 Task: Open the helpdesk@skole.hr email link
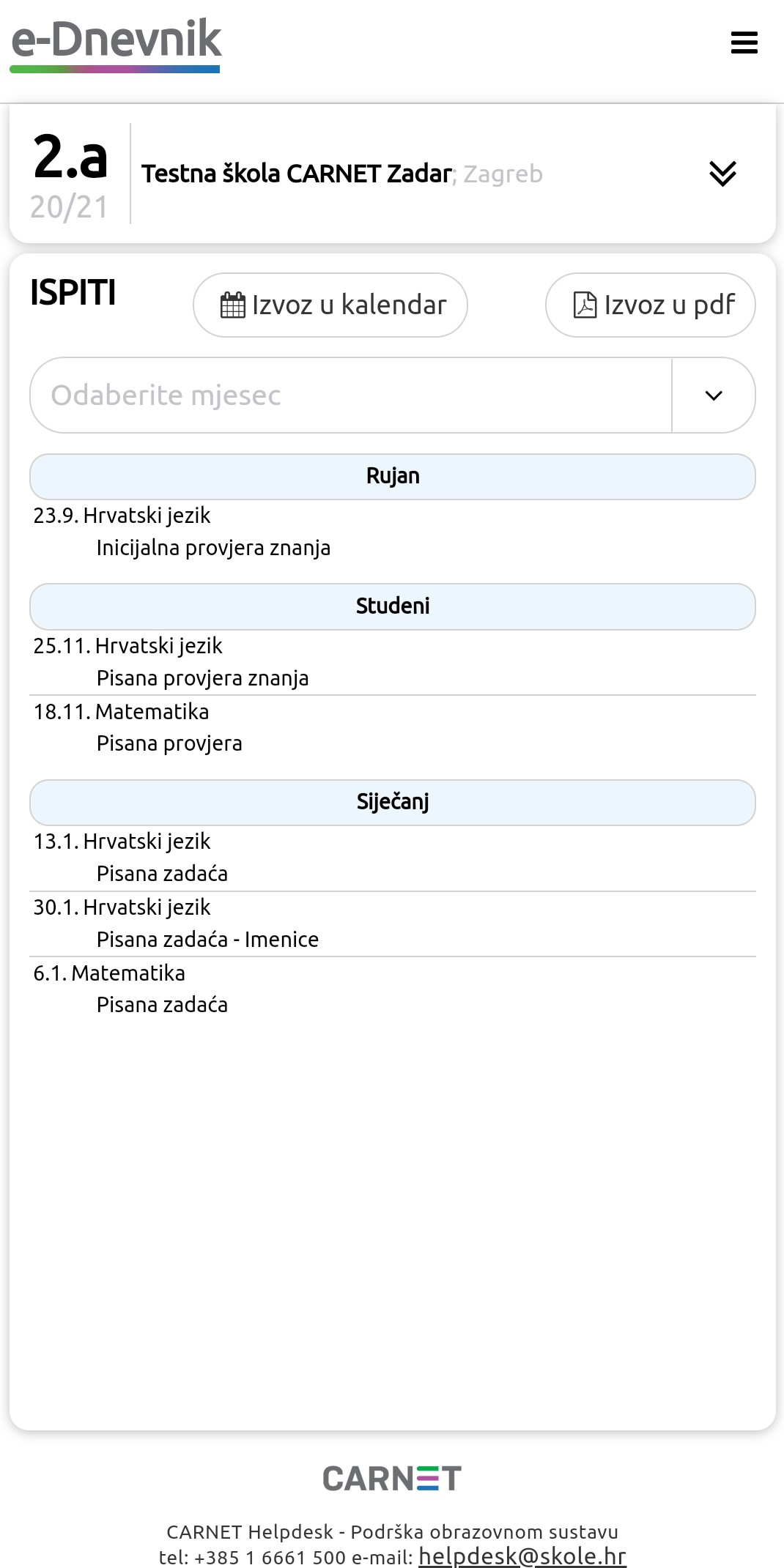click(x=522, y=1556)
